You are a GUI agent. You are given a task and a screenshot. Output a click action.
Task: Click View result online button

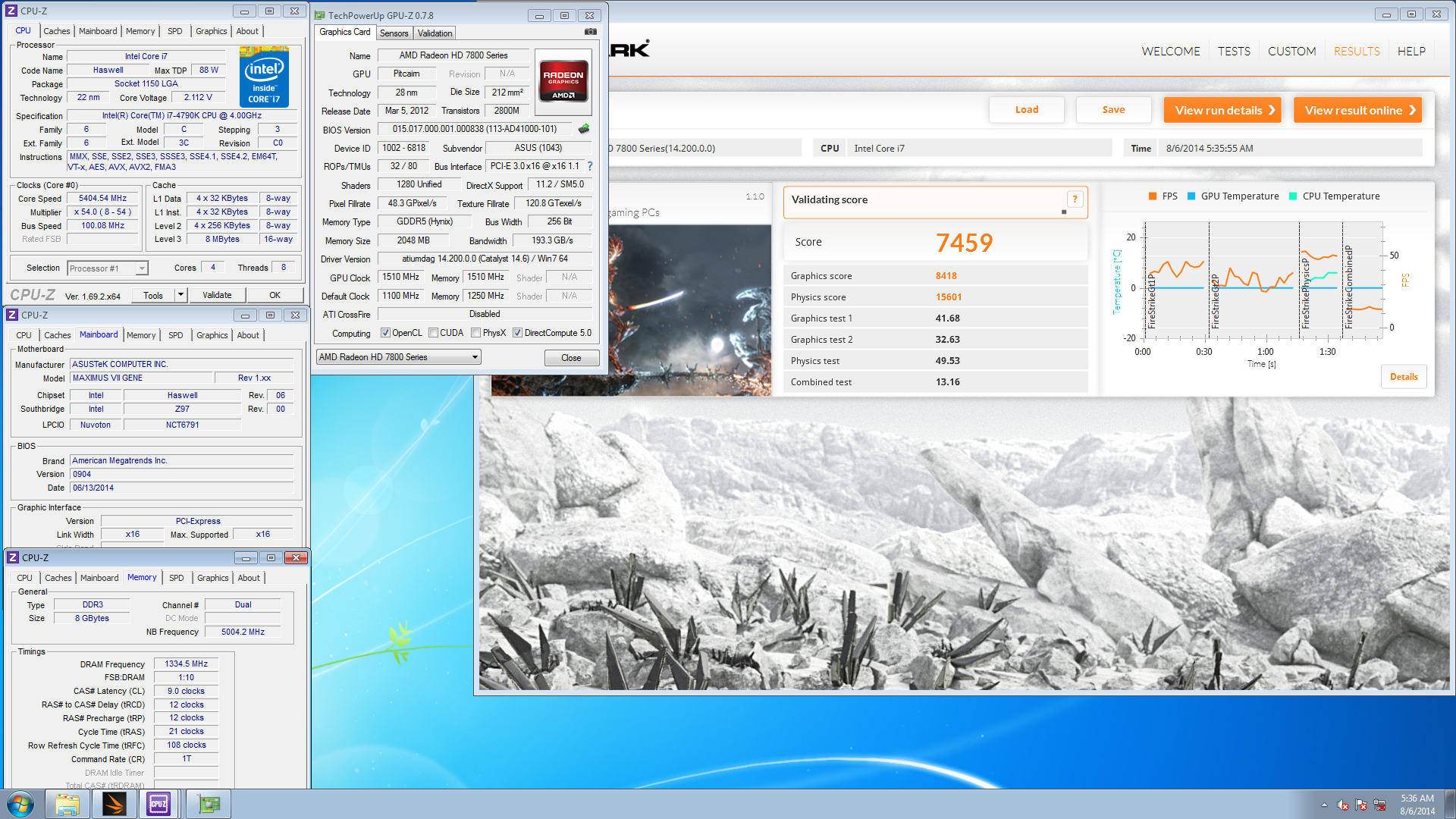(1357, 110)
